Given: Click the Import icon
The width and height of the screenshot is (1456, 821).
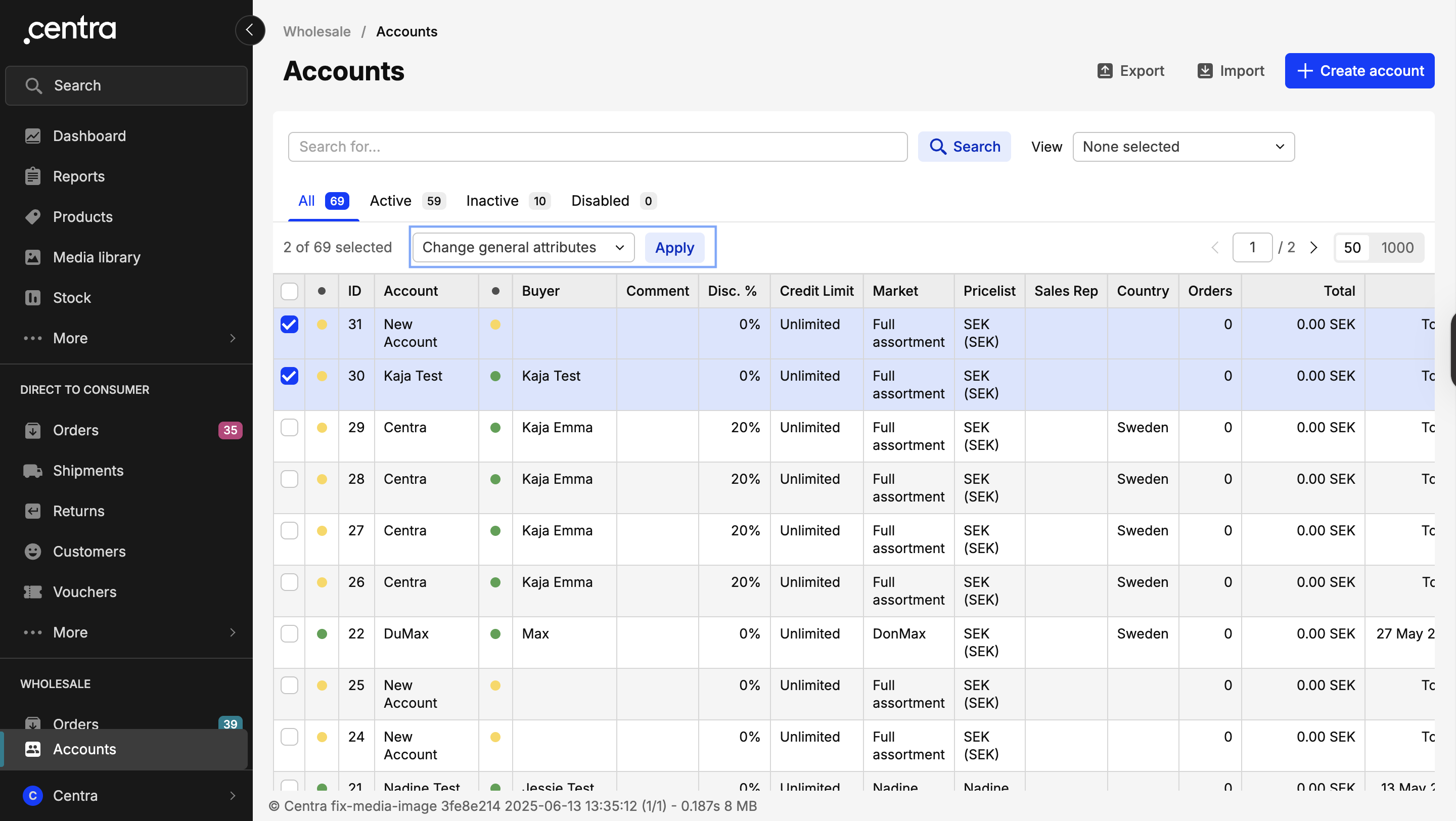Looking at the screenshot, I should pyautogui.click(x=1204, y=71).
